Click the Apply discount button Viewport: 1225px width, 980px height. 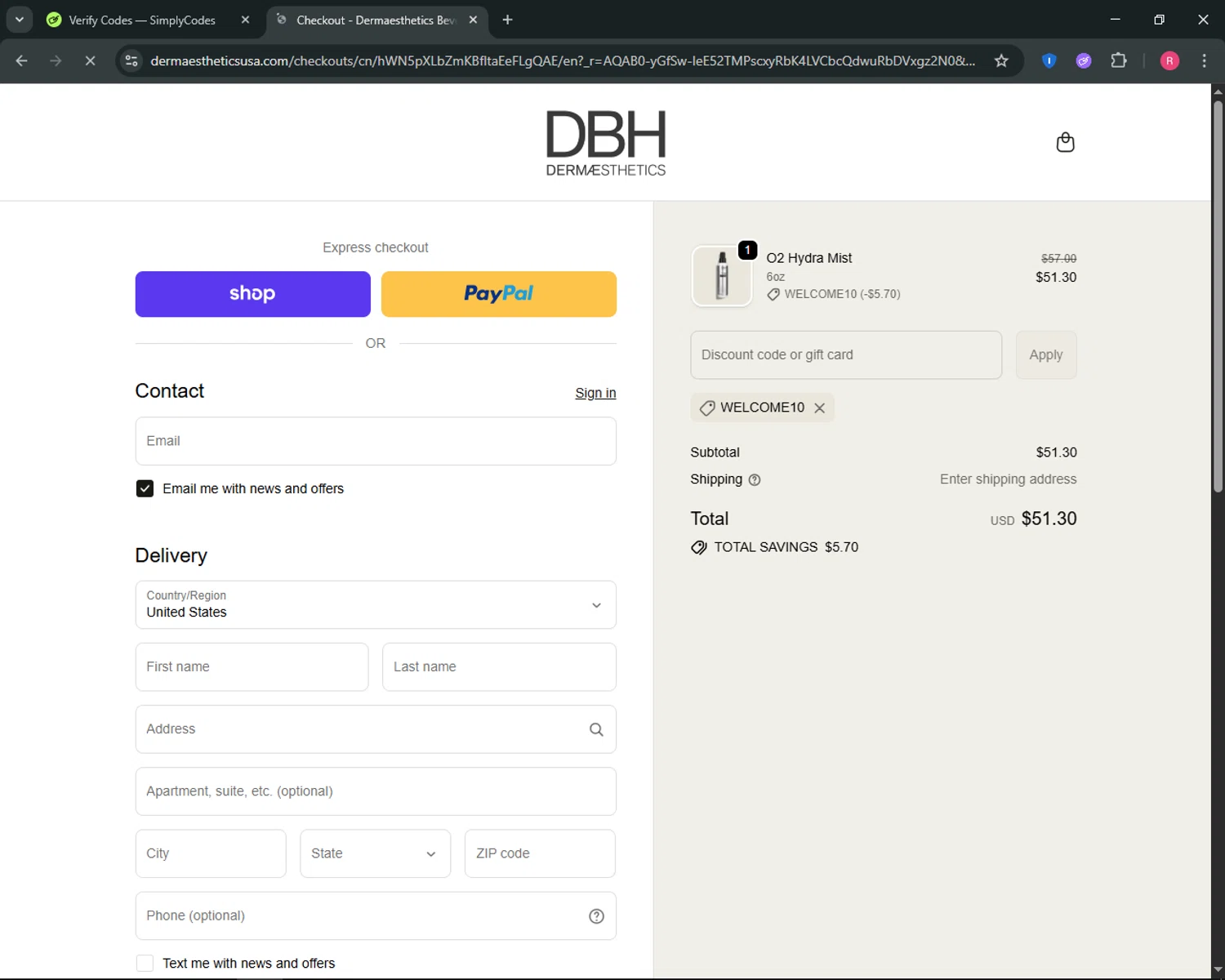tap(1046, 355)
